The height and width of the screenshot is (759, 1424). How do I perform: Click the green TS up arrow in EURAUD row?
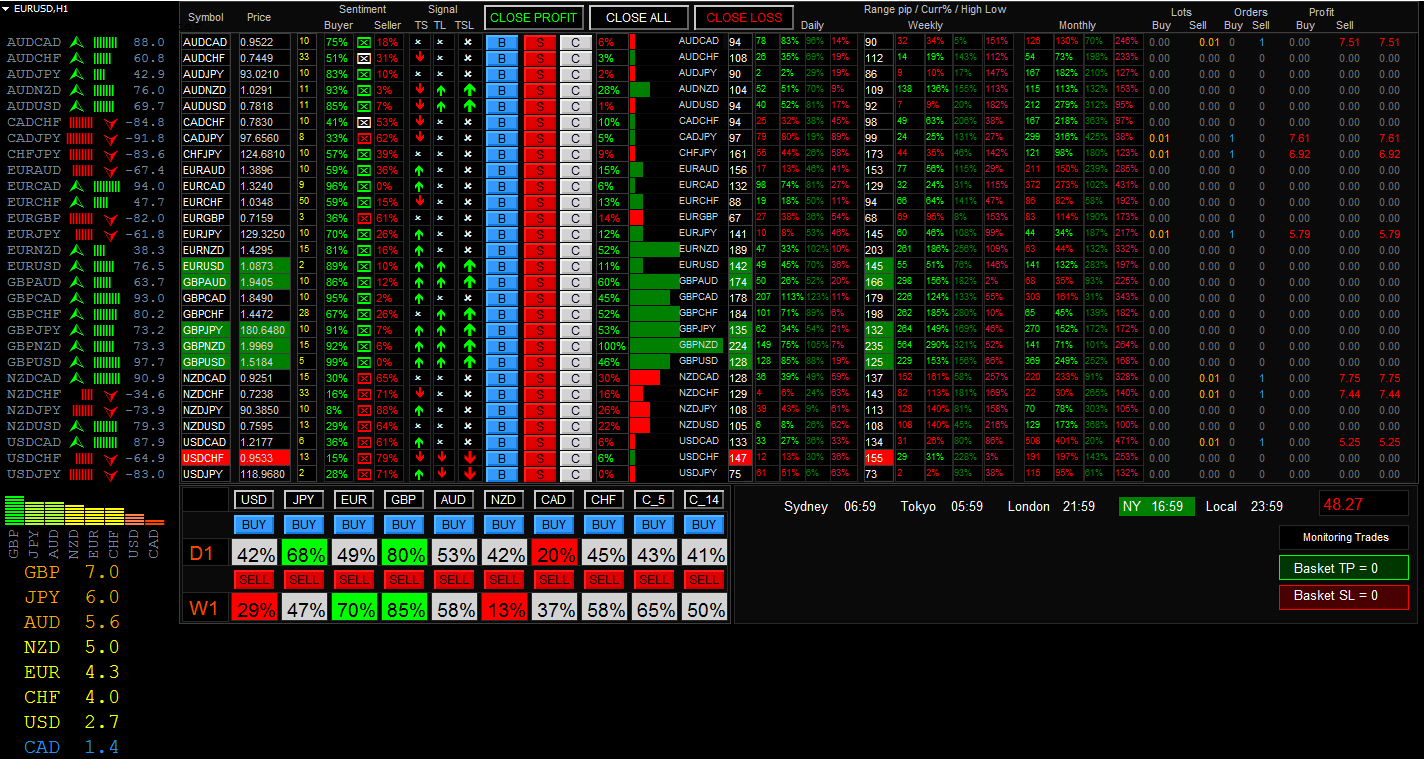click(420, 170)
